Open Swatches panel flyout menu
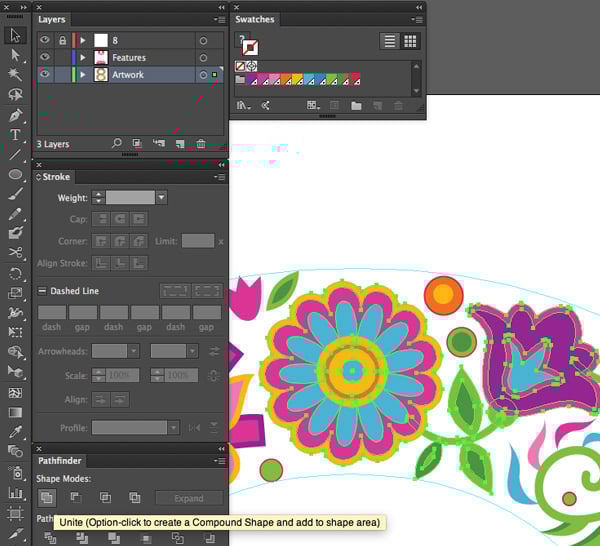This screenshot has width=600, height=546. tap(417, 20)
